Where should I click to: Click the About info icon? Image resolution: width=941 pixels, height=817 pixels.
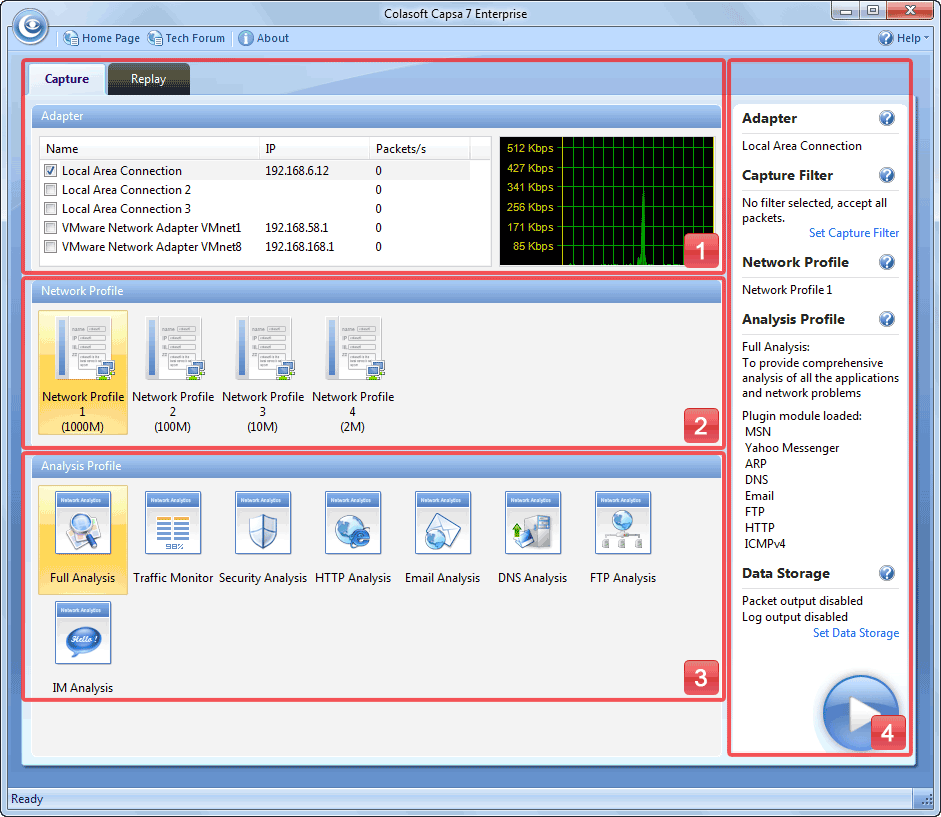coord(245,38)
